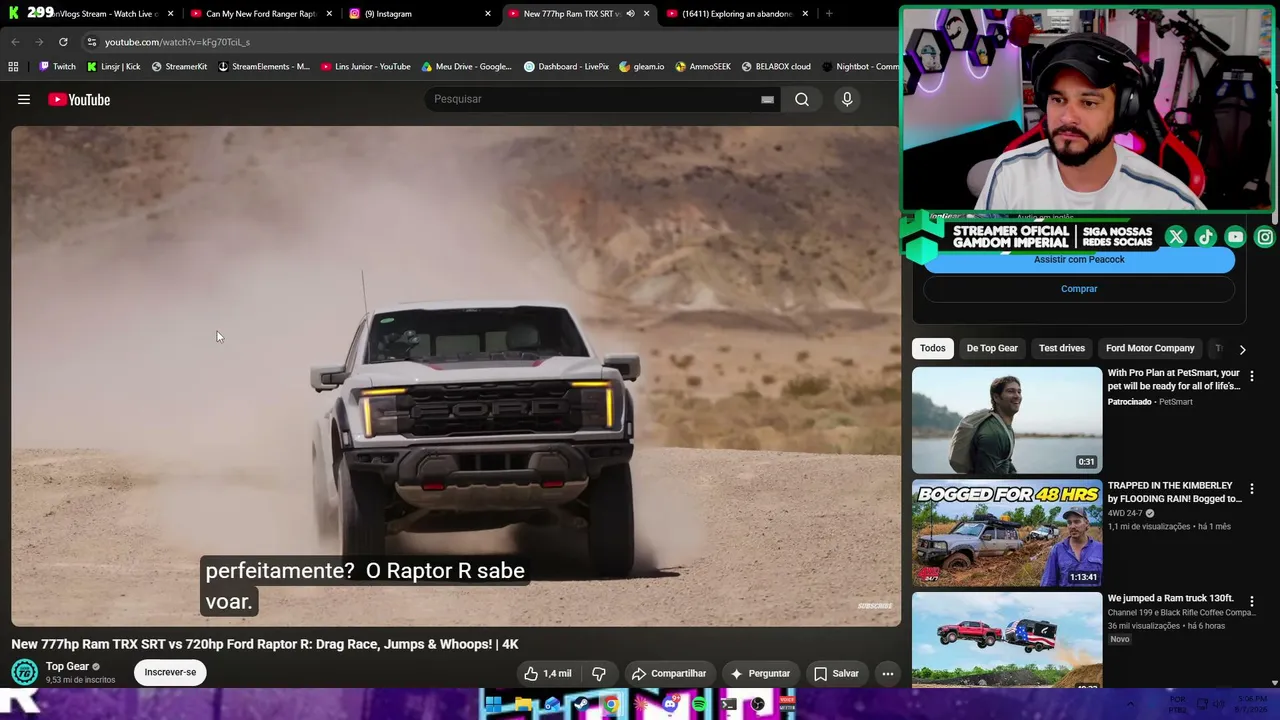The height and width of the screenshot is (720, 1280).
Task: Open the Lins Junior - YouTube bookmark
Action: [366, 67]
